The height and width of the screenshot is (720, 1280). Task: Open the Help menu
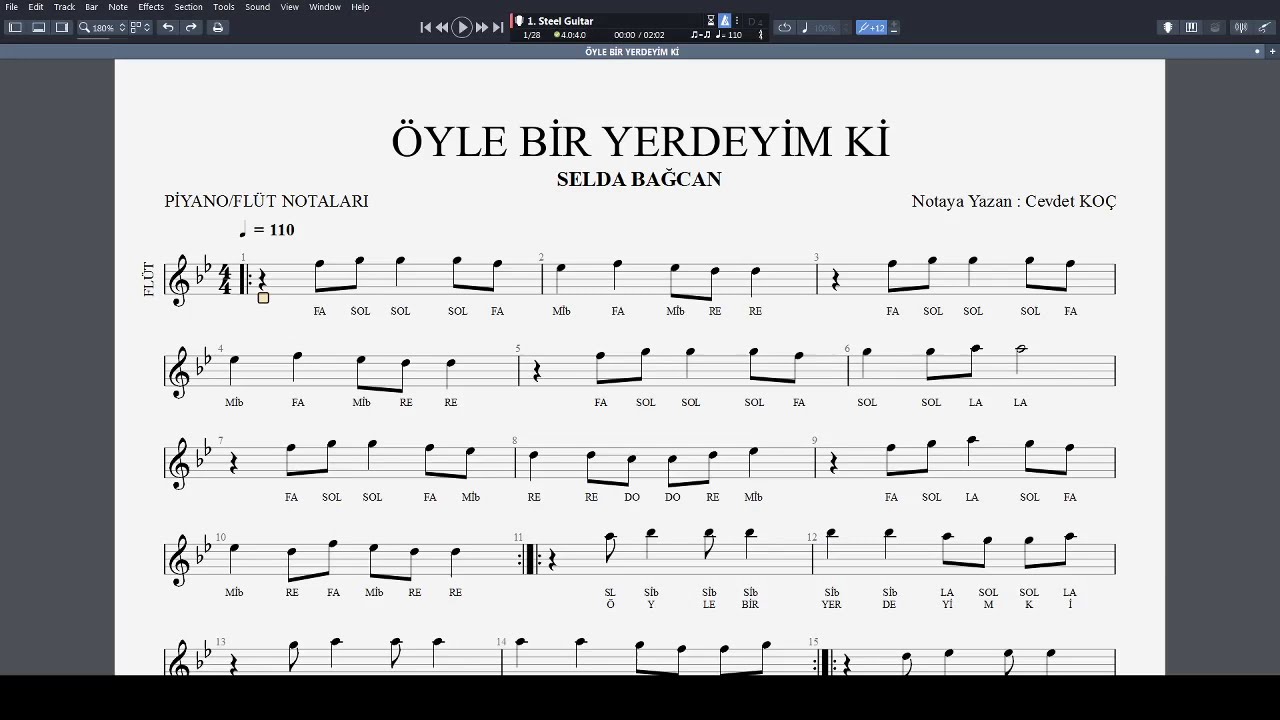(360, 7)
